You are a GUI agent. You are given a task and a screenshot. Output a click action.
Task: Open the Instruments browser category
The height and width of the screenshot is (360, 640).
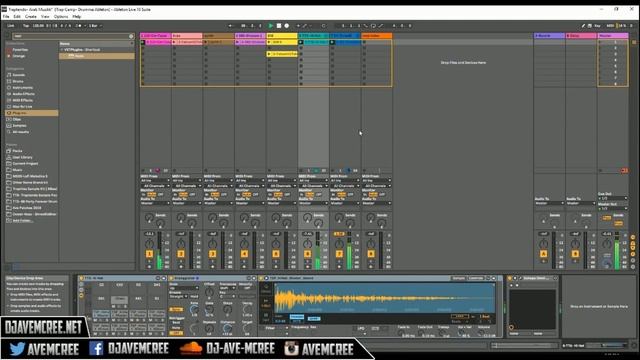(x=22, y=87)
